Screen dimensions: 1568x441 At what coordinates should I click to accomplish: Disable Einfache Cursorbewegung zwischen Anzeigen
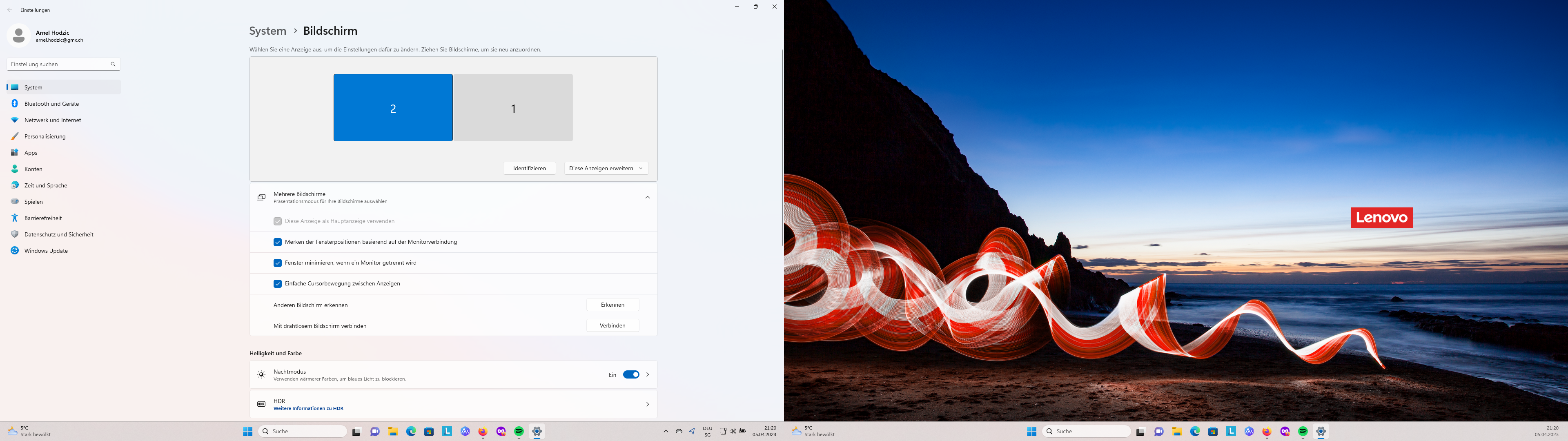click(278, 283)
